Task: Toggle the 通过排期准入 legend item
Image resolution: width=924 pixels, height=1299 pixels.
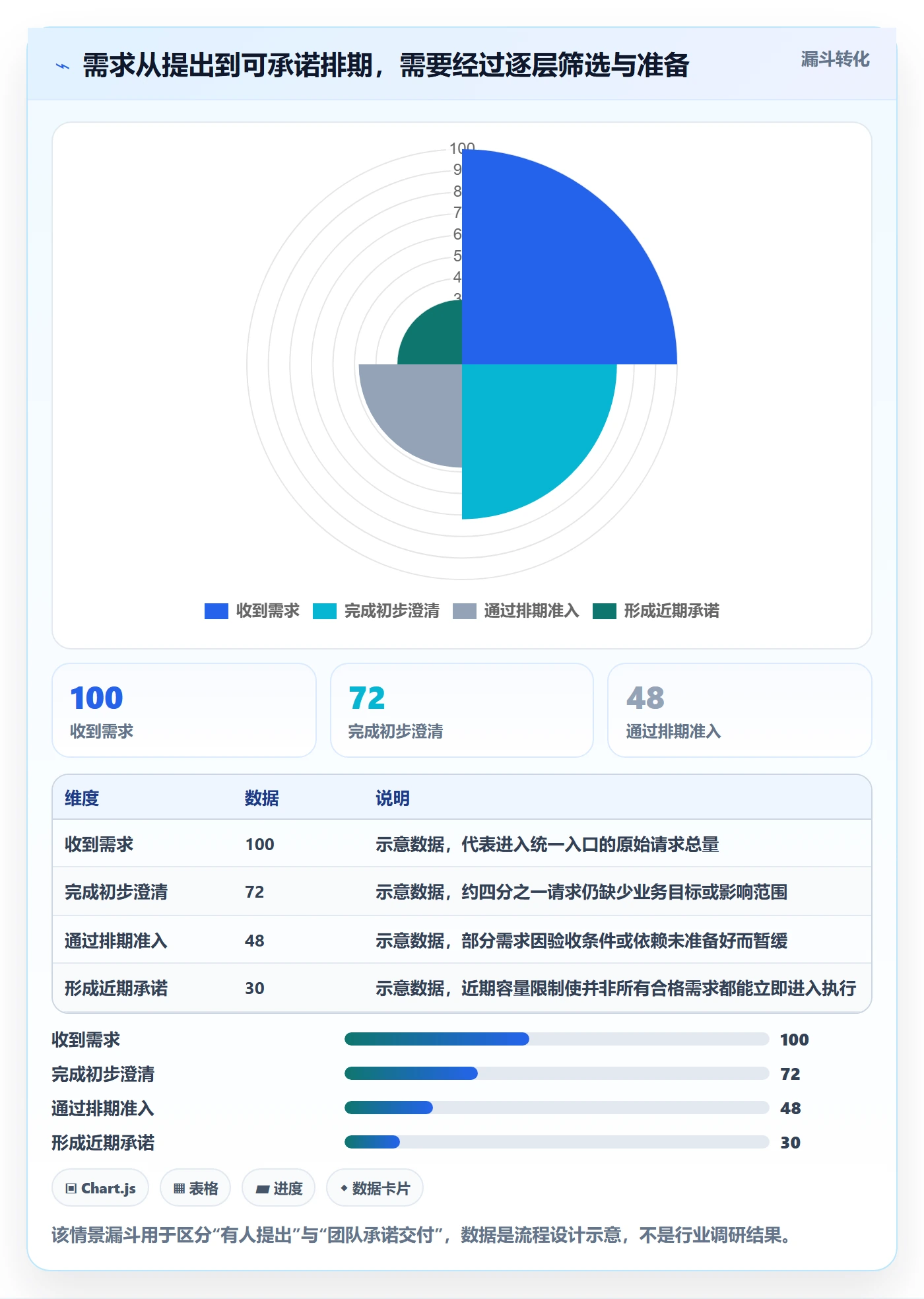Action: [x=516, y=611]
